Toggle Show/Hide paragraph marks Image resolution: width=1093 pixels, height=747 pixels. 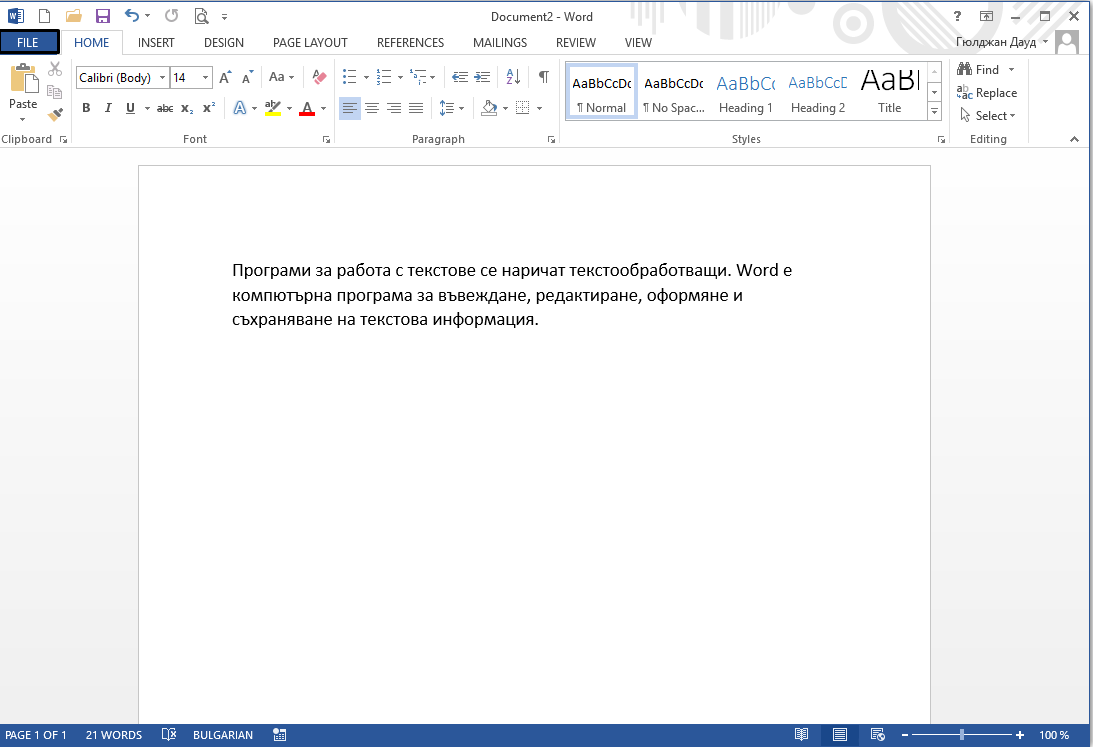[543, 77]
